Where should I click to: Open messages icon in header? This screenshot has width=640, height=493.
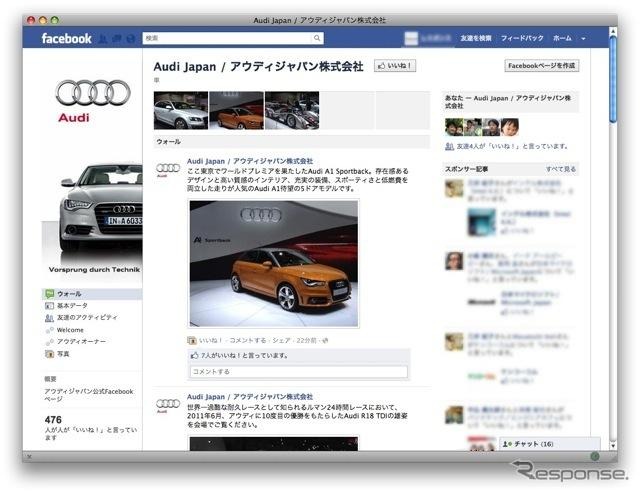tap(117, 38)
